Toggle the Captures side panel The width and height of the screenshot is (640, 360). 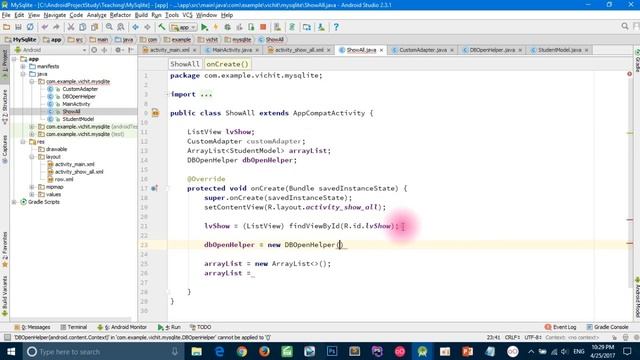coord(5,149)
